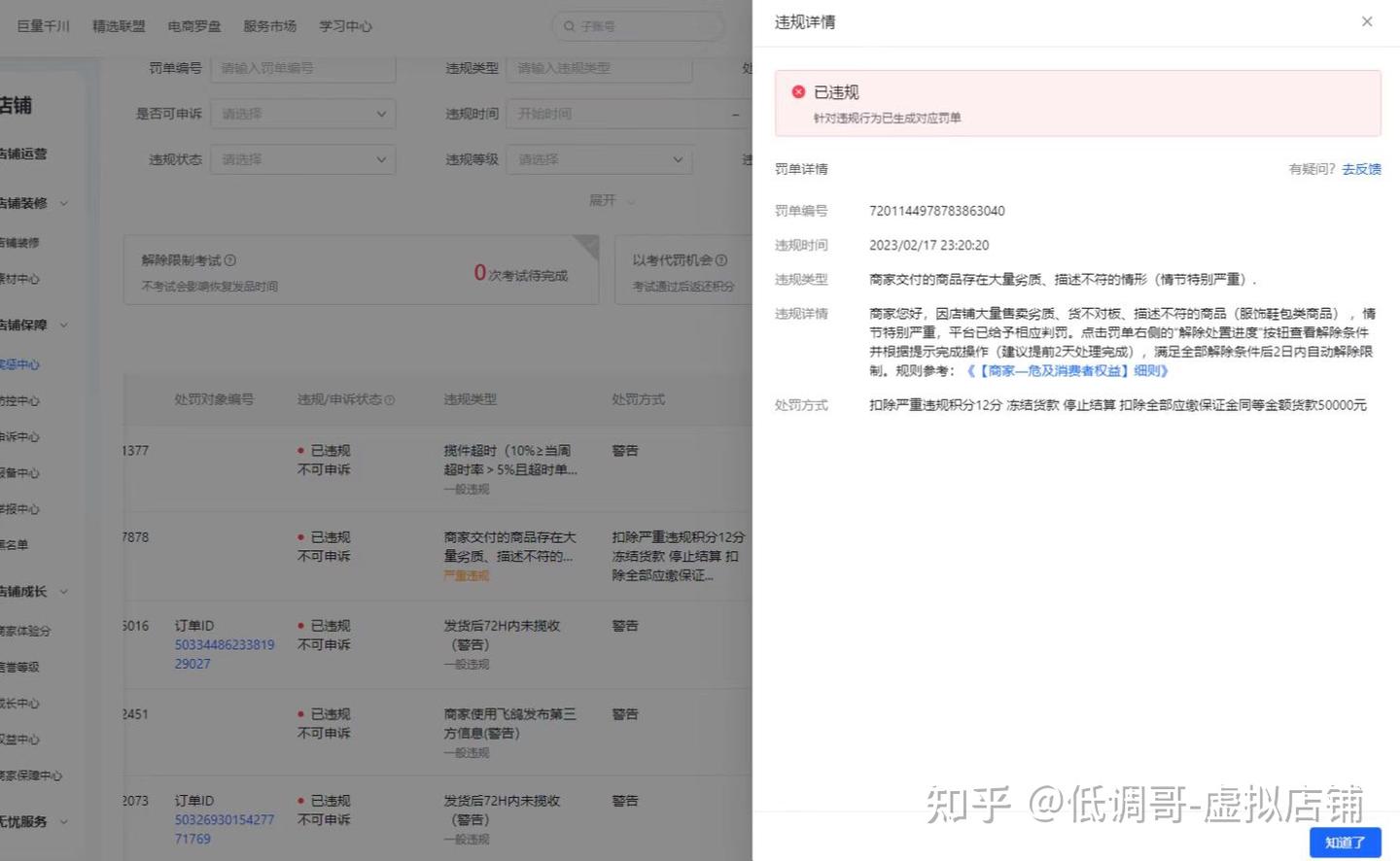Click the search magnifier icon in top bar
Image resolution: width=1400 pixels, height=861 pixels.
click(x=569, y=26)
